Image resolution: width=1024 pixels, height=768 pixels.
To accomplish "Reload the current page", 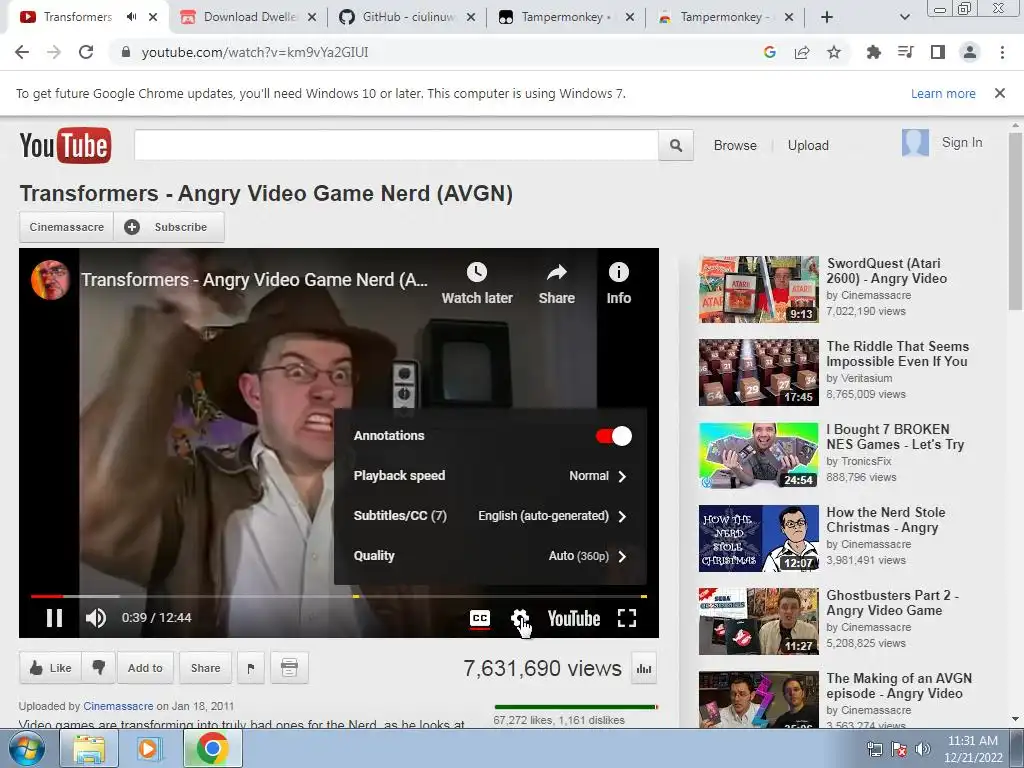I will pyautogui.click(x=86, y=52).
